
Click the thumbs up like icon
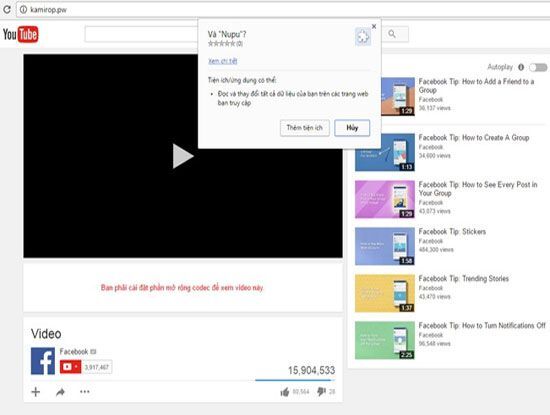pos(285,392)
